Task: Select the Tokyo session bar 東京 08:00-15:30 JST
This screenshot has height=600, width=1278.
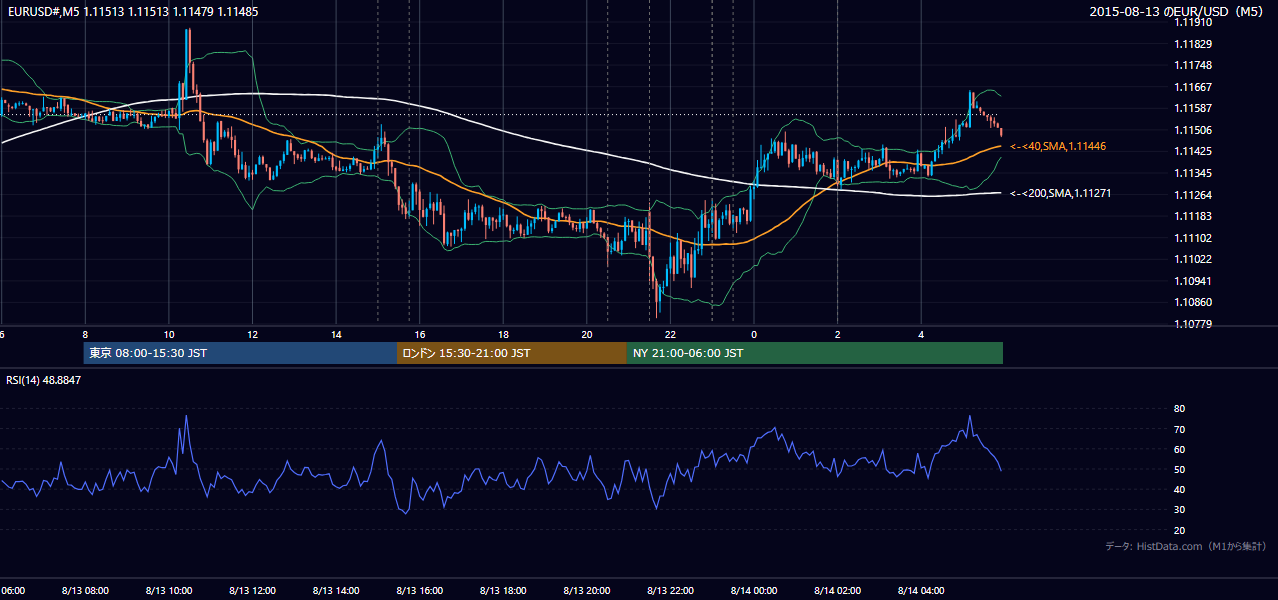Action: click(240, 353)
